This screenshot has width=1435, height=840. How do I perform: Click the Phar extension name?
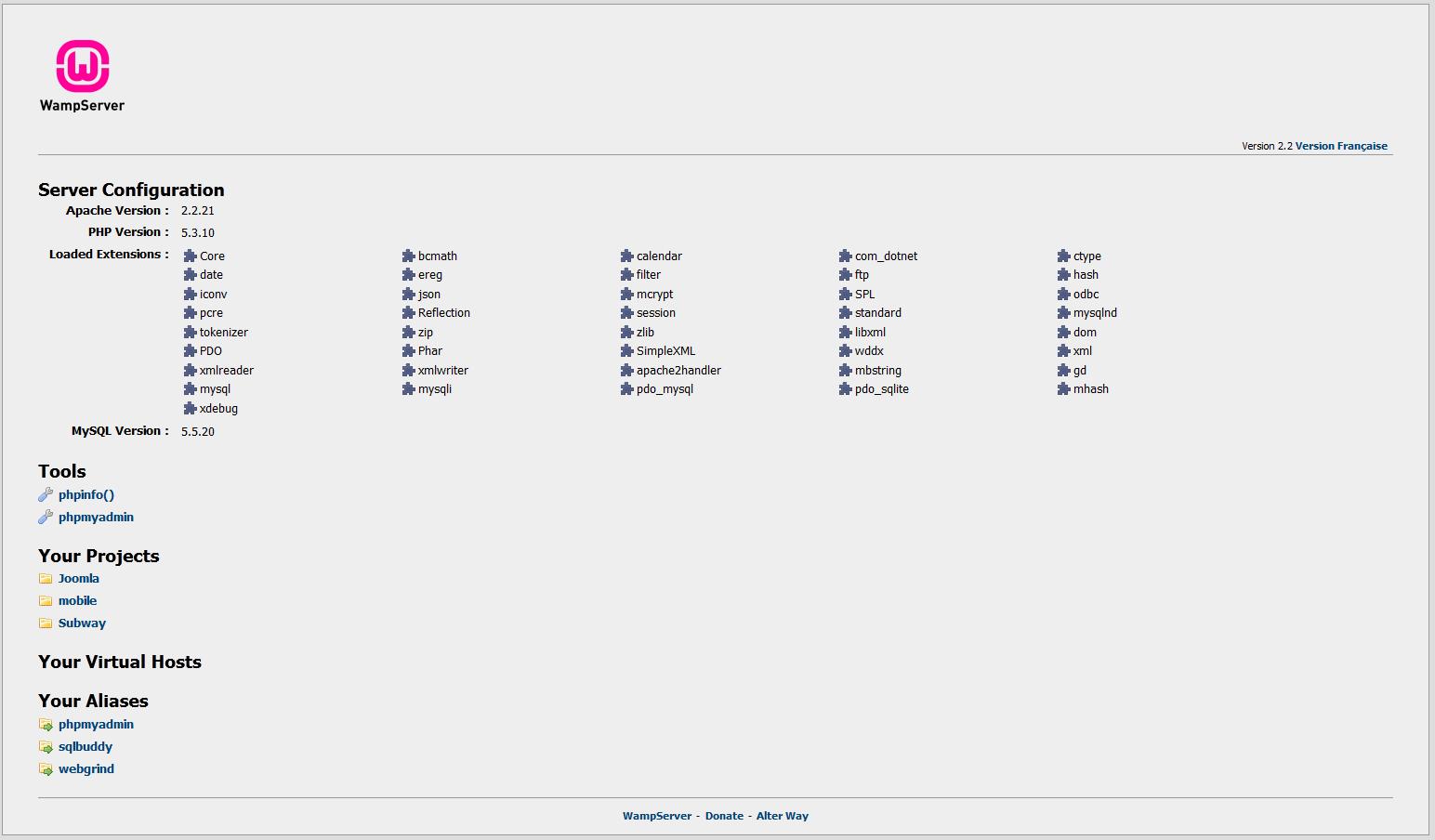[x=430, y=350]
